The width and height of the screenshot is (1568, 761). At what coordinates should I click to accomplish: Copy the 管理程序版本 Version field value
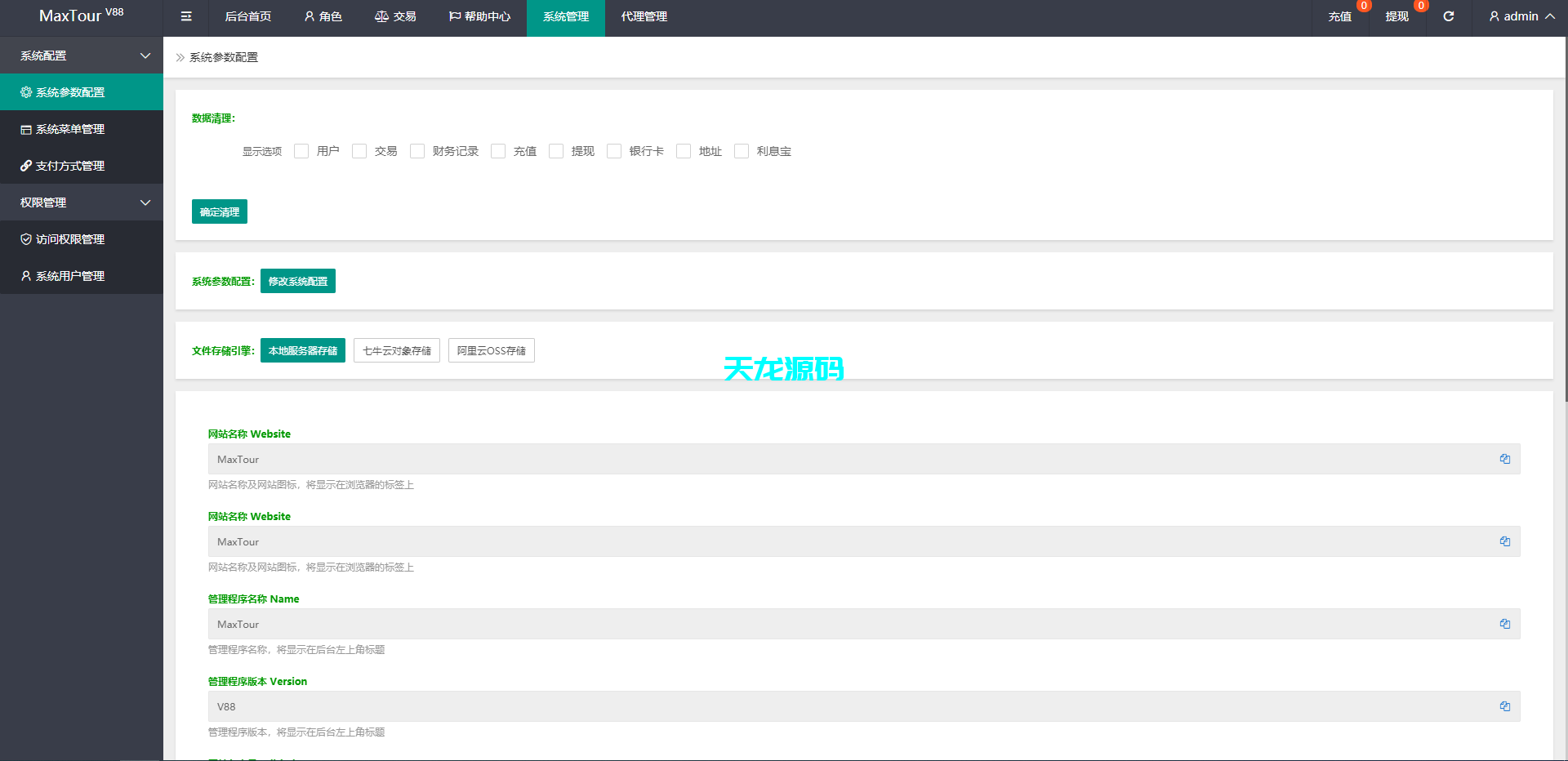click(x=1504, y=706)
